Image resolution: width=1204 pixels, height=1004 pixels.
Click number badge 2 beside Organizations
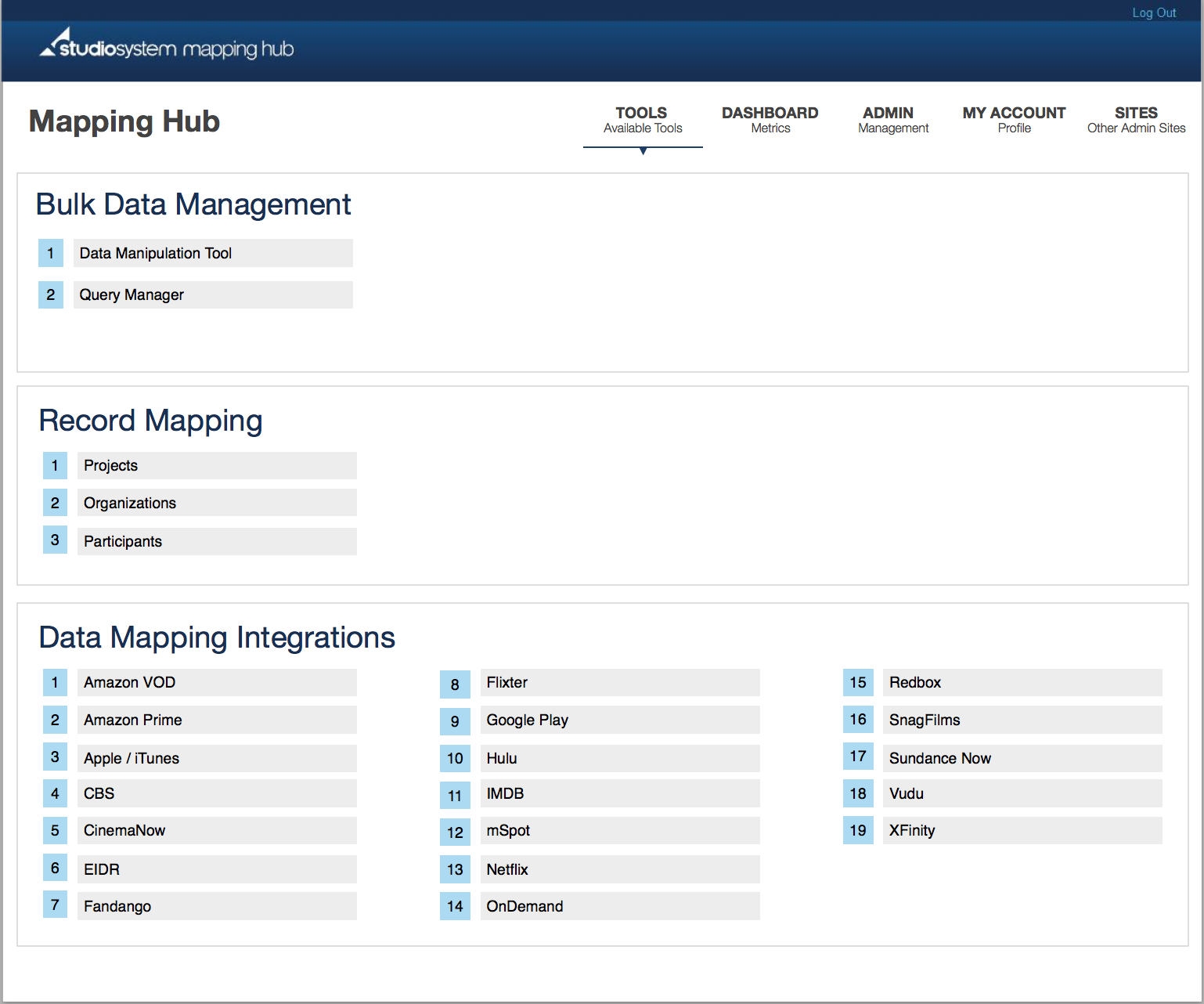point(55,503)
